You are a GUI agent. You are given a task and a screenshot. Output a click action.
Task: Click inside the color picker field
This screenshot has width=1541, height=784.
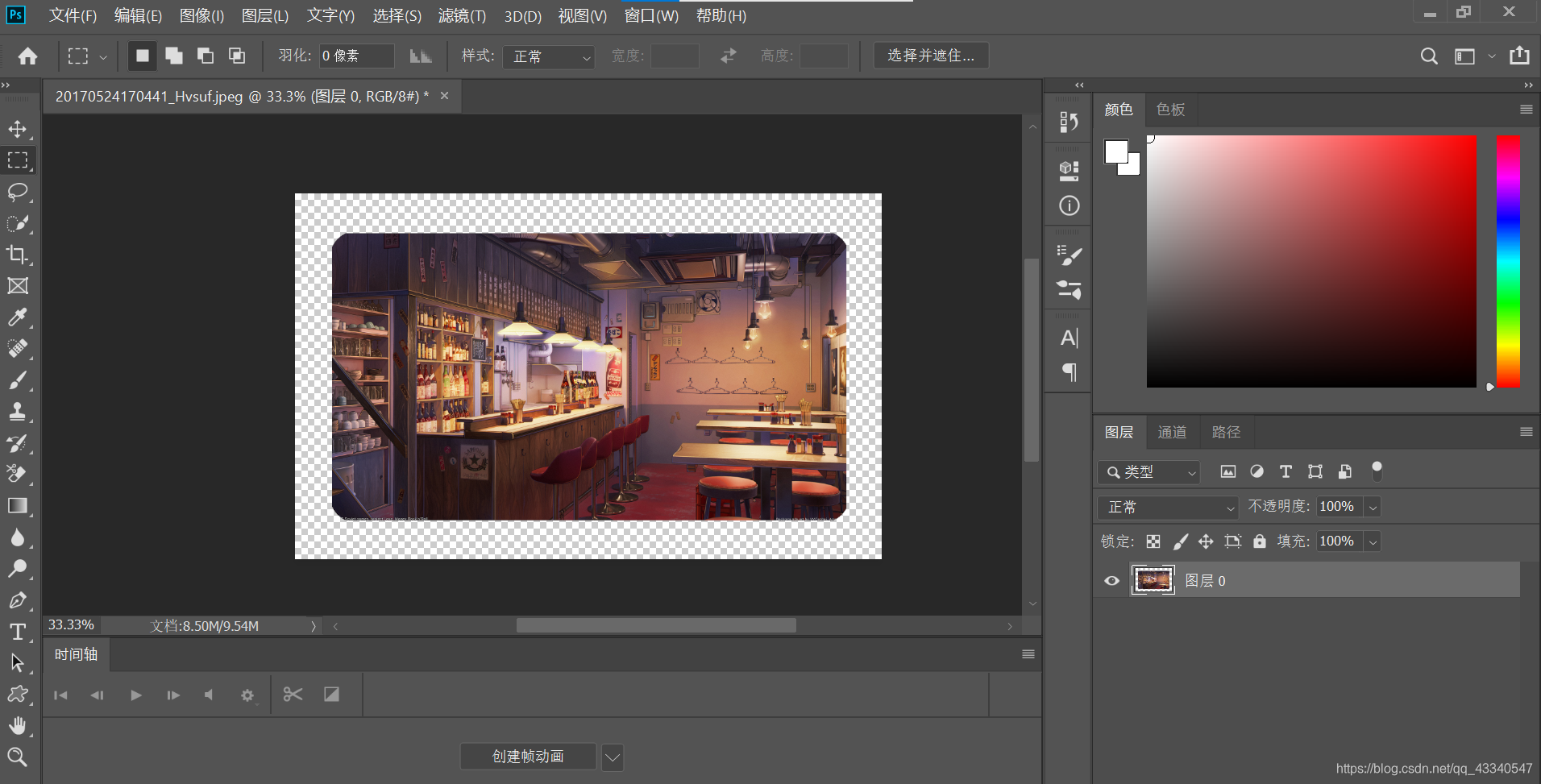pos(1311,261)
